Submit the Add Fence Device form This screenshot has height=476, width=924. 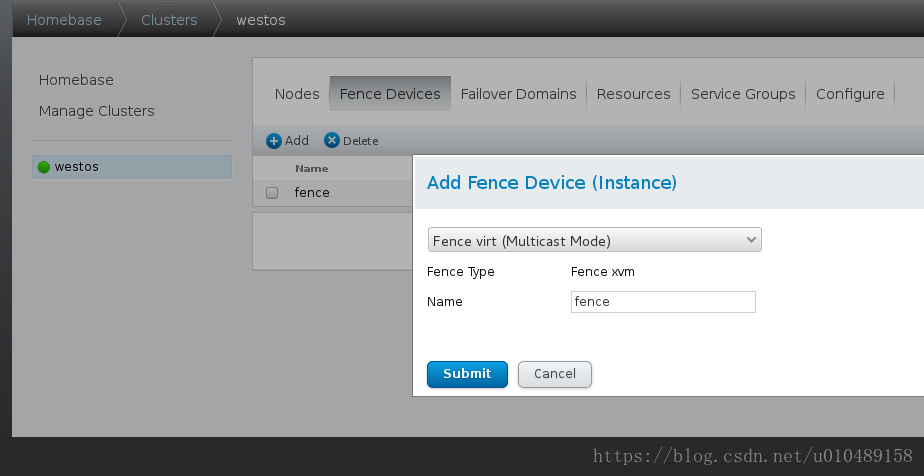(x=467, y=374)
